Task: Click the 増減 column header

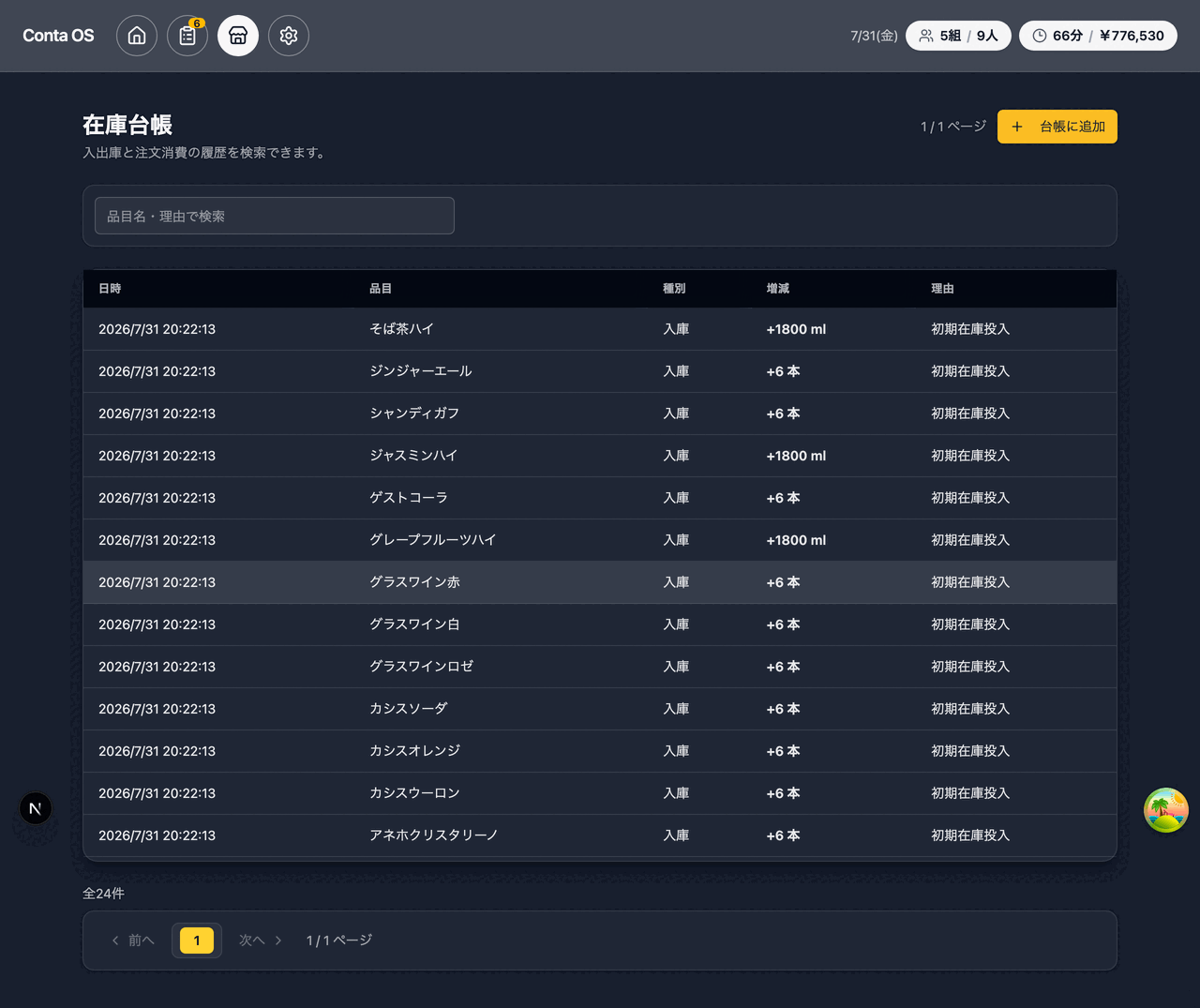Action: coord(778,289)
